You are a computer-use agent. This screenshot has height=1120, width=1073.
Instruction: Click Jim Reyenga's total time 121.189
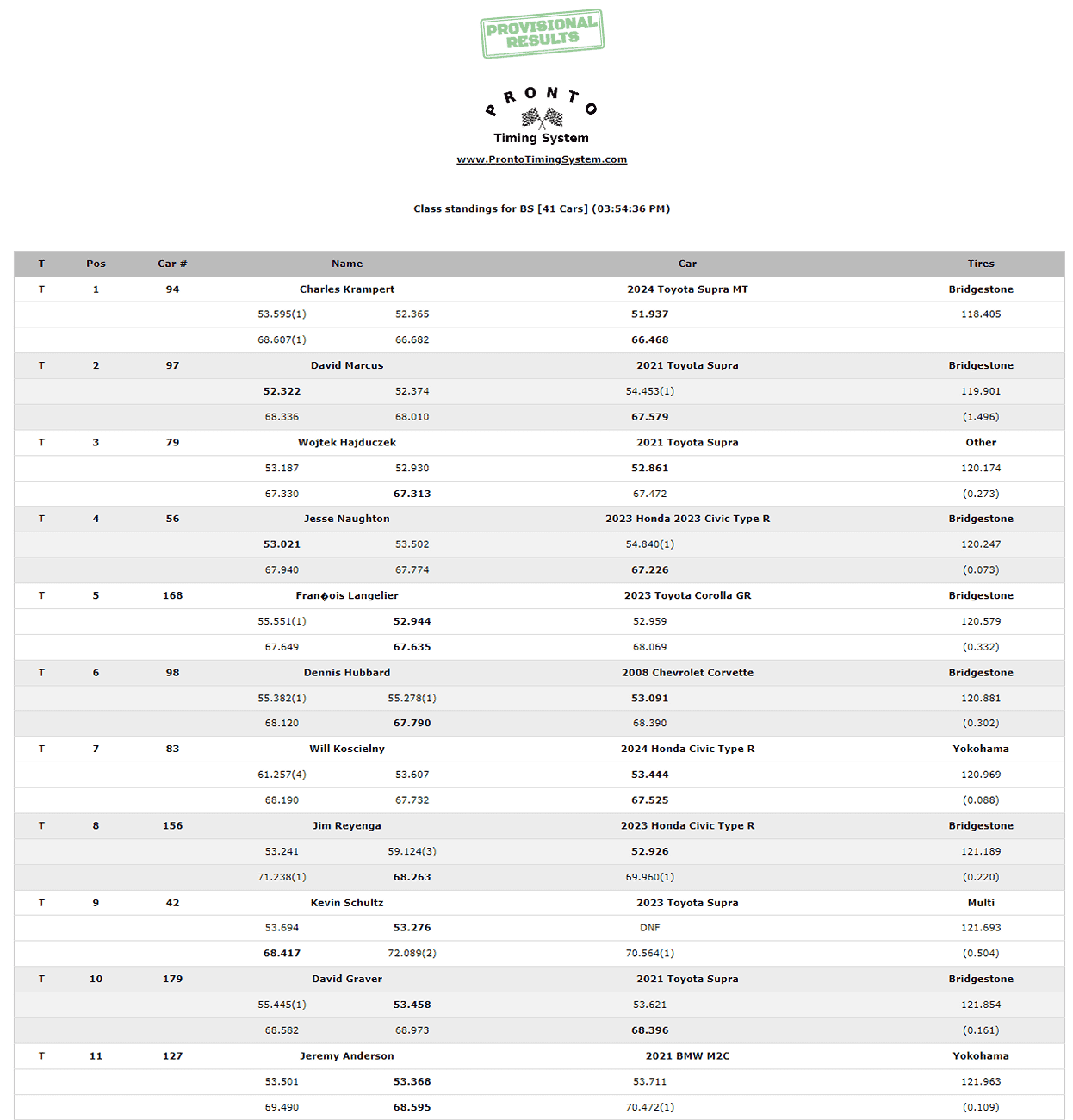coord(980,851)
